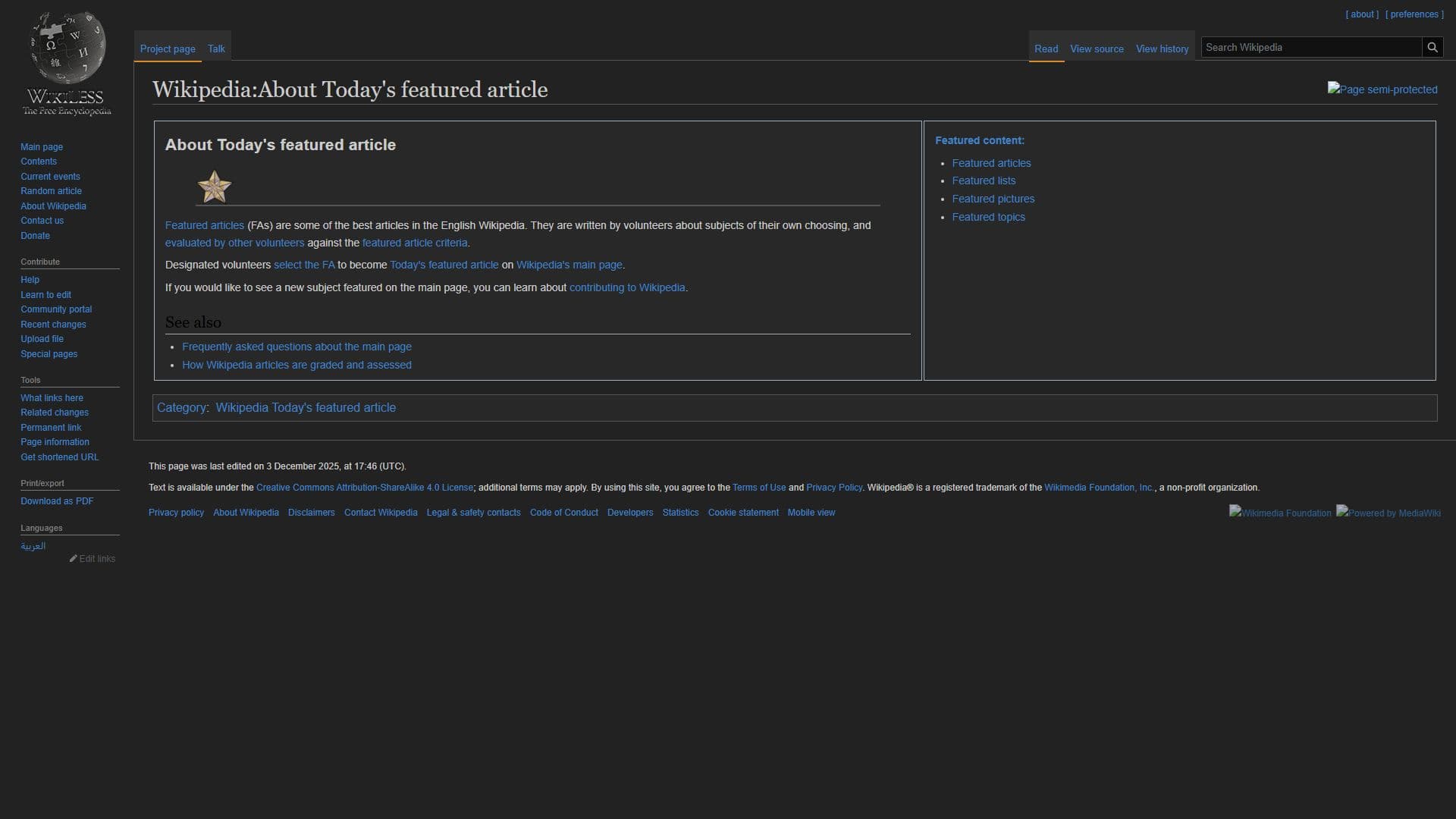Open featured article criteria link
Screen dimensions: 1456x819
coord(415,243)
